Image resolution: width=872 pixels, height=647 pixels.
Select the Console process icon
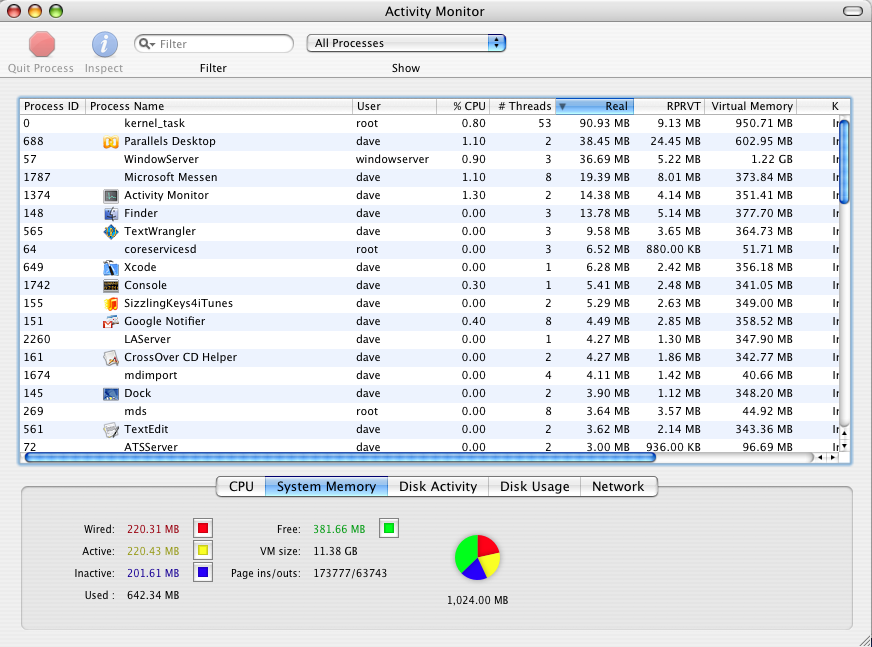coord(111,285)
